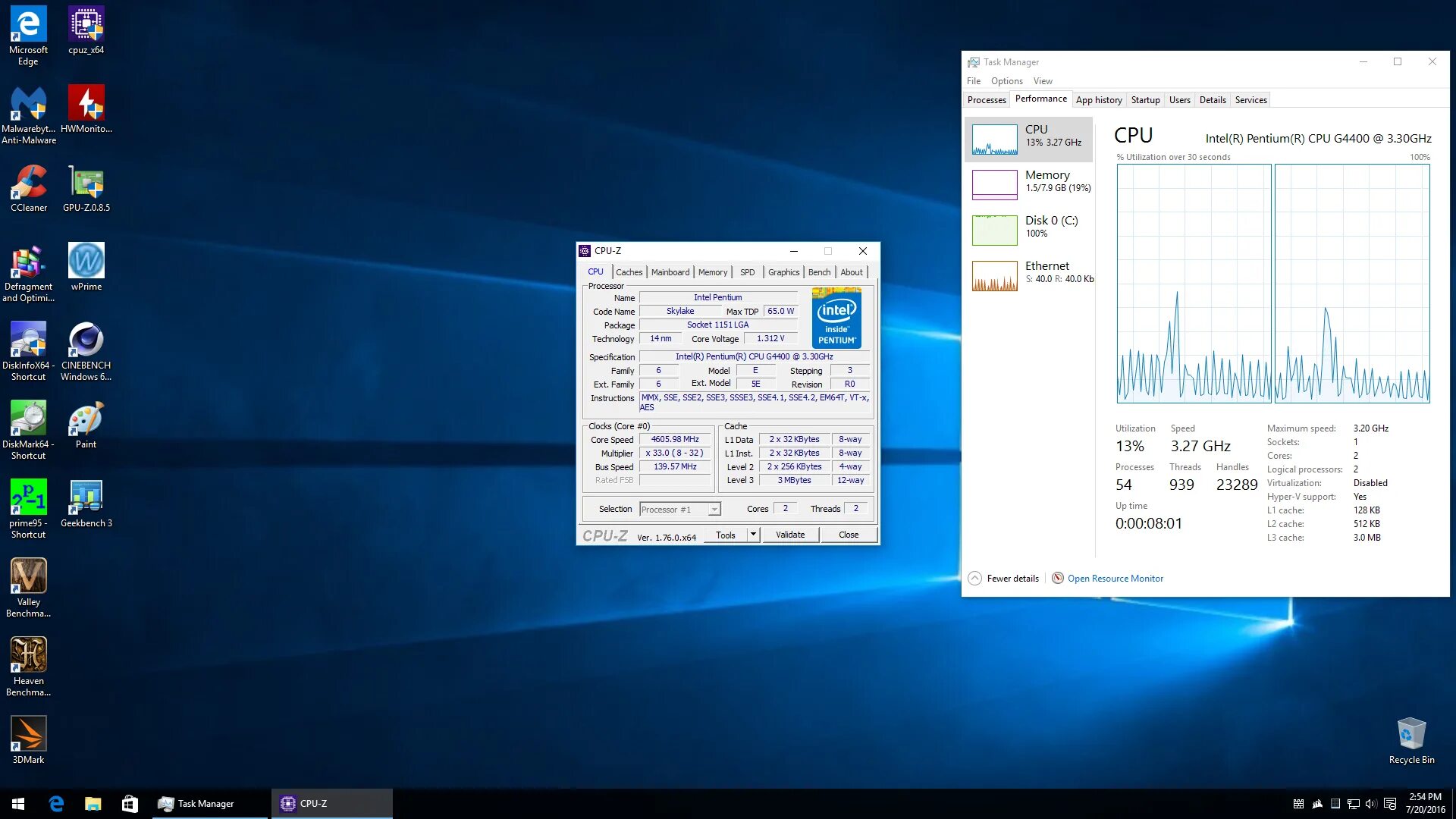The width and height of the screenshot is (1456, 819).
Task: Select Disk 0 (C:) performance item
Action: [x=1028, y=230]
